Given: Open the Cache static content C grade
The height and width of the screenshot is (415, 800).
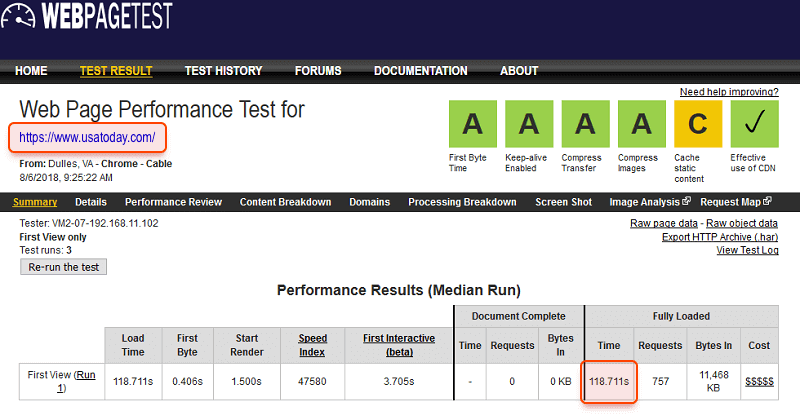Looking at the screenshot, I should (x=698, y=124).
